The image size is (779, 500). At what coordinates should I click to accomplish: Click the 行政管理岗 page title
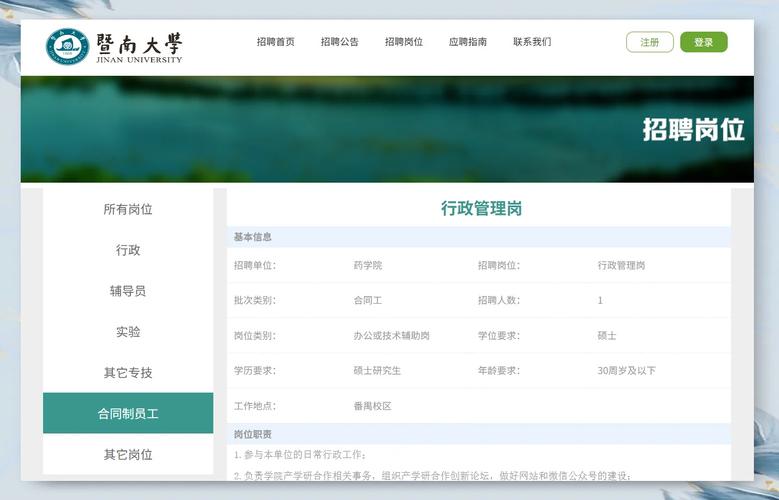point(481,208)
